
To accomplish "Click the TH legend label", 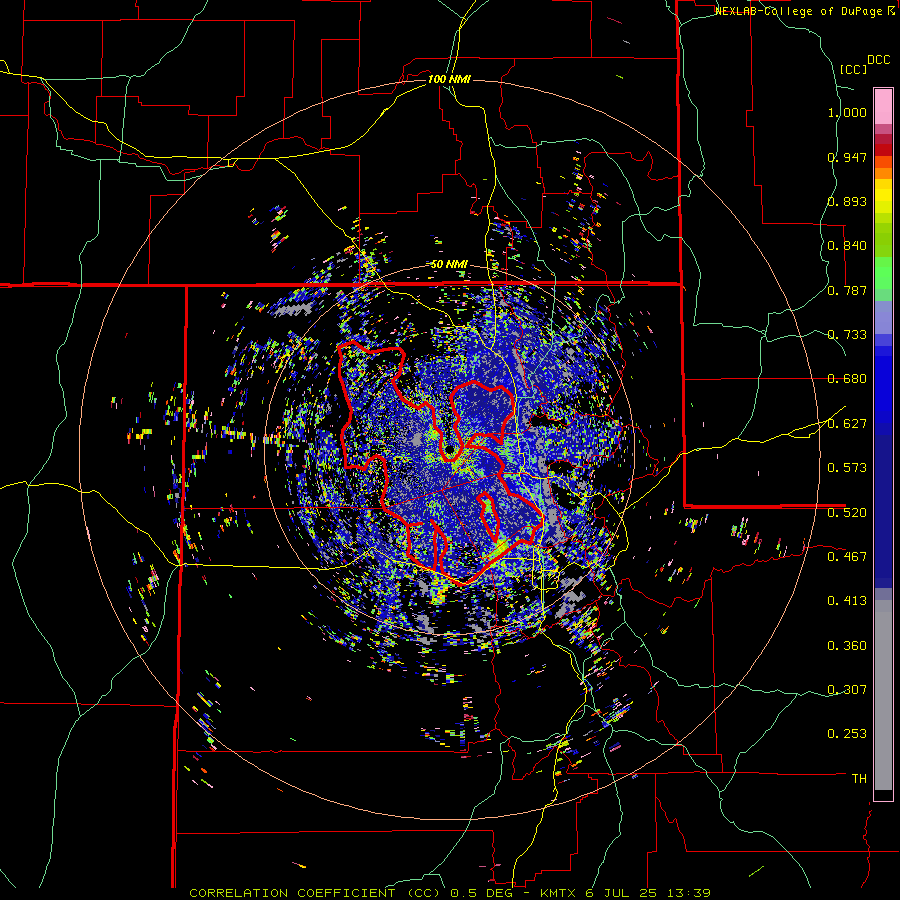I will pos(859,779).
